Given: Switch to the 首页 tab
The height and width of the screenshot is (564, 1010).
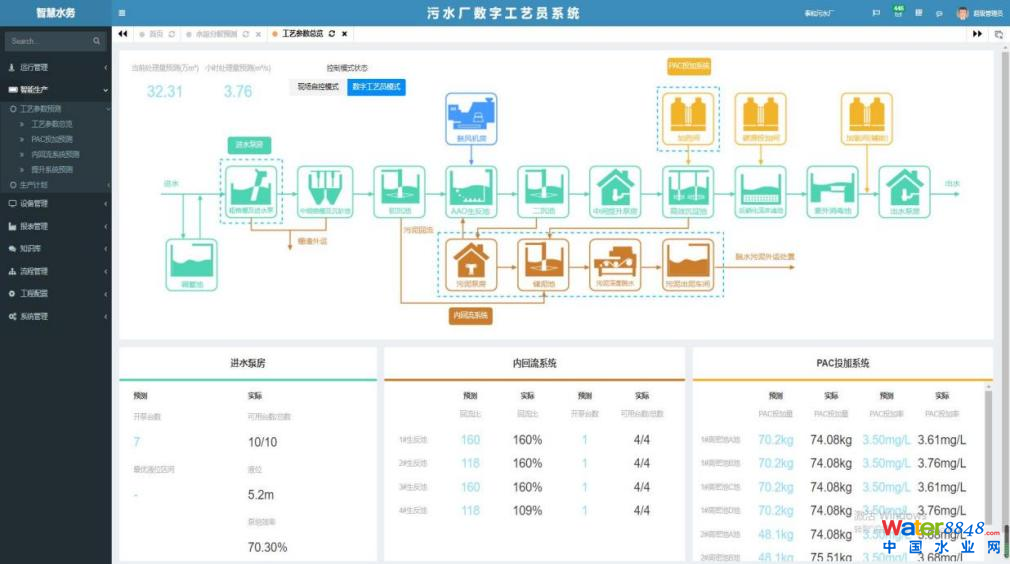Looking at the screenshot, I should (155, 34).
